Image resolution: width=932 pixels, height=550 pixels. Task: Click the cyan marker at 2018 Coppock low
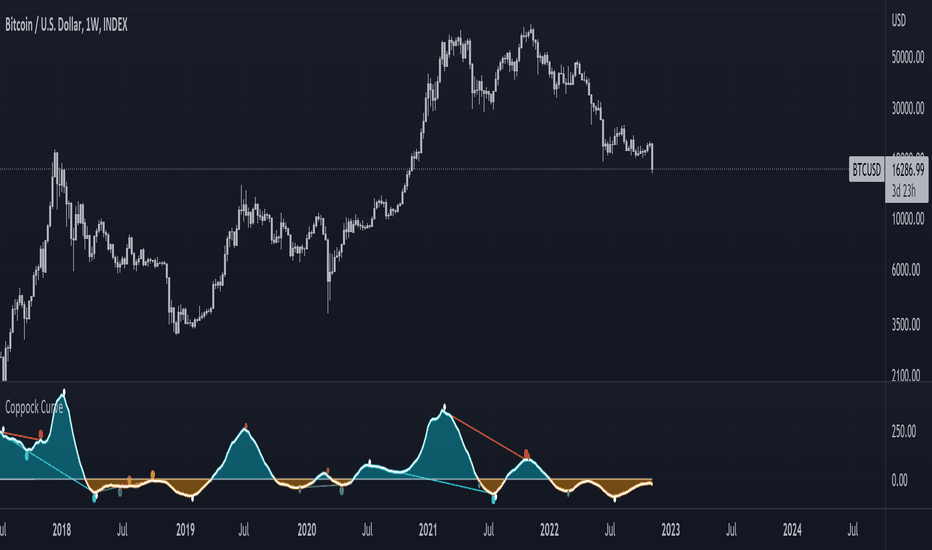tap(95, 498)
